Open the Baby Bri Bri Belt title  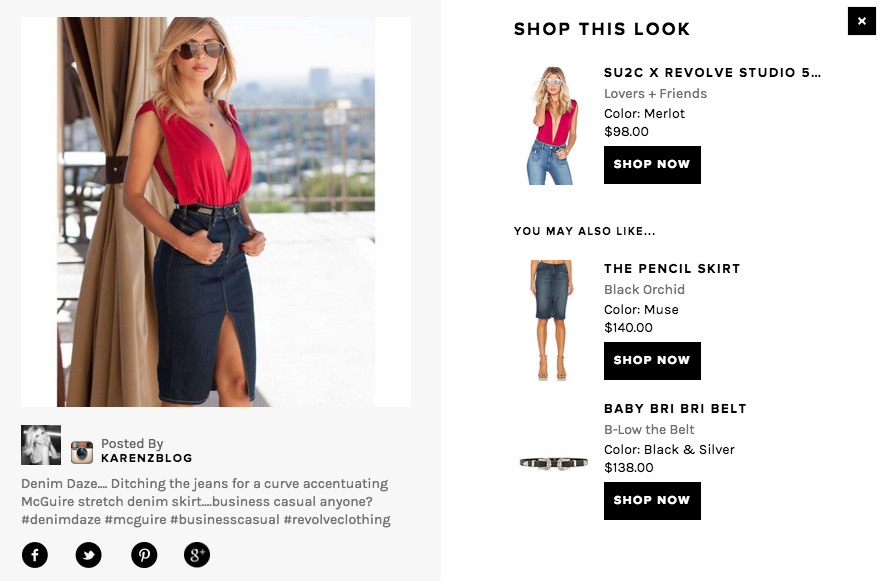[x=675, y=408]
